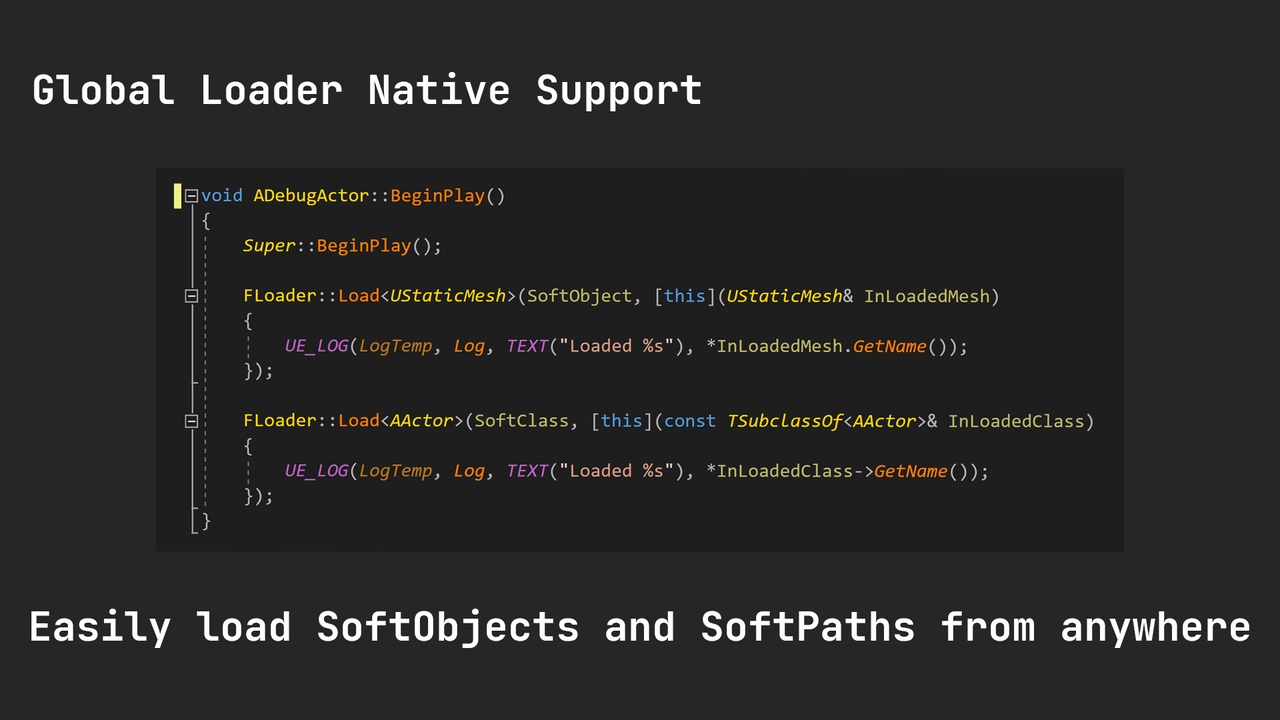
Task: Click the void keyword in function signature
Action: pos(222,196)
